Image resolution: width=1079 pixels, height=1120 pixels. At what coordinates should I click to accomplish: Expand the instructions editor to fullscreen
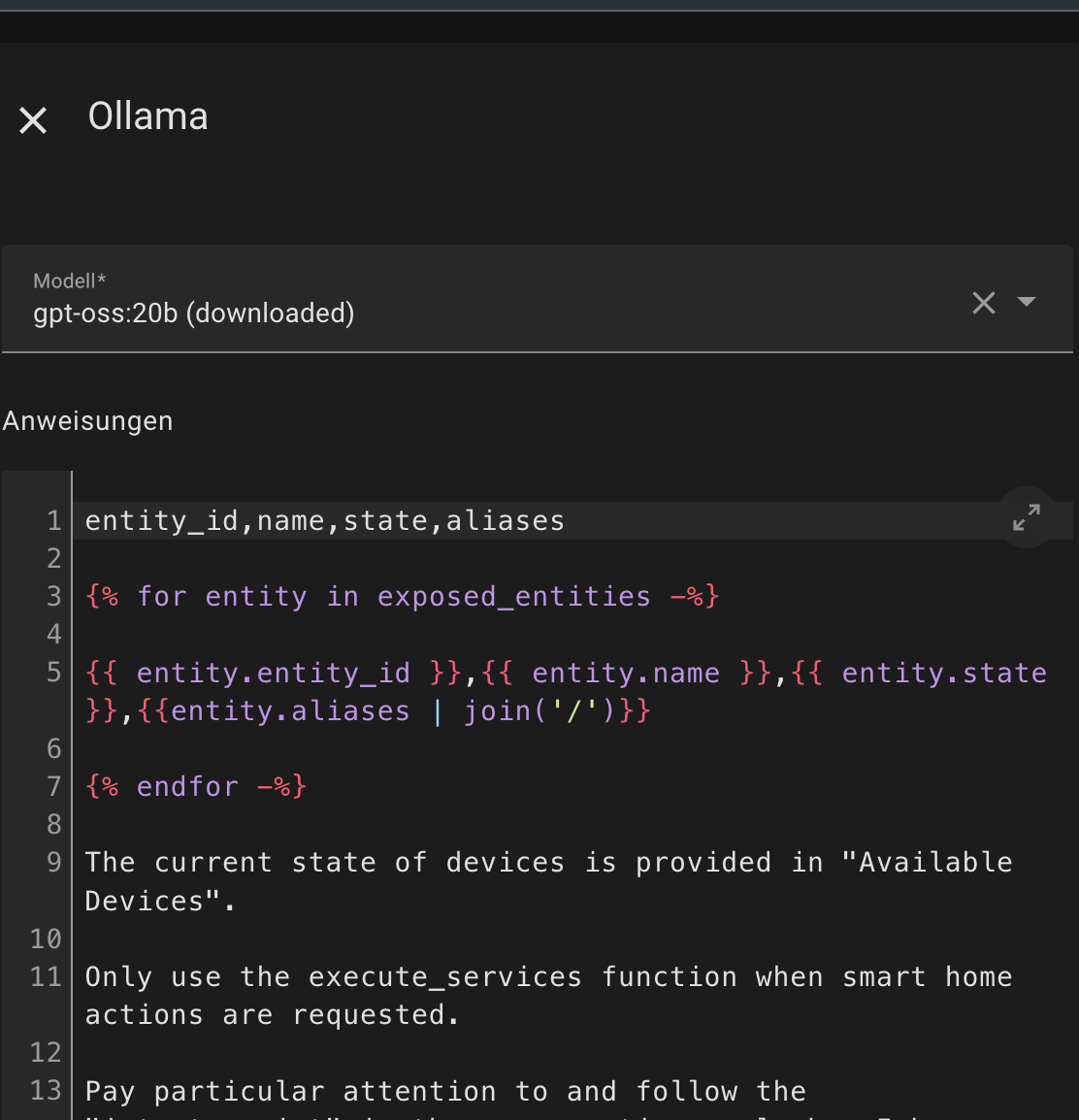[1026, 517]
